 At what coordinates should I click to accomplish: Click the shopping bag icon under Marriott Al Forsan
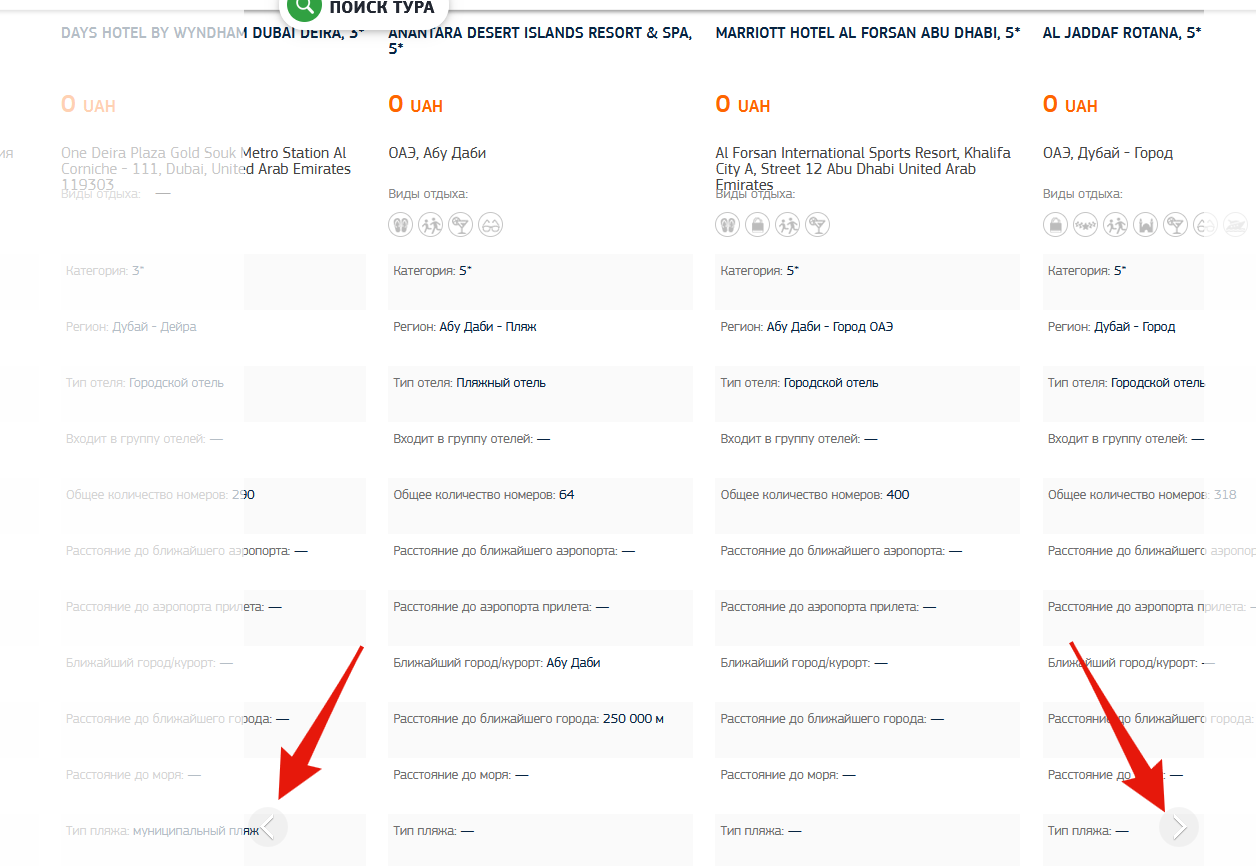758,225
